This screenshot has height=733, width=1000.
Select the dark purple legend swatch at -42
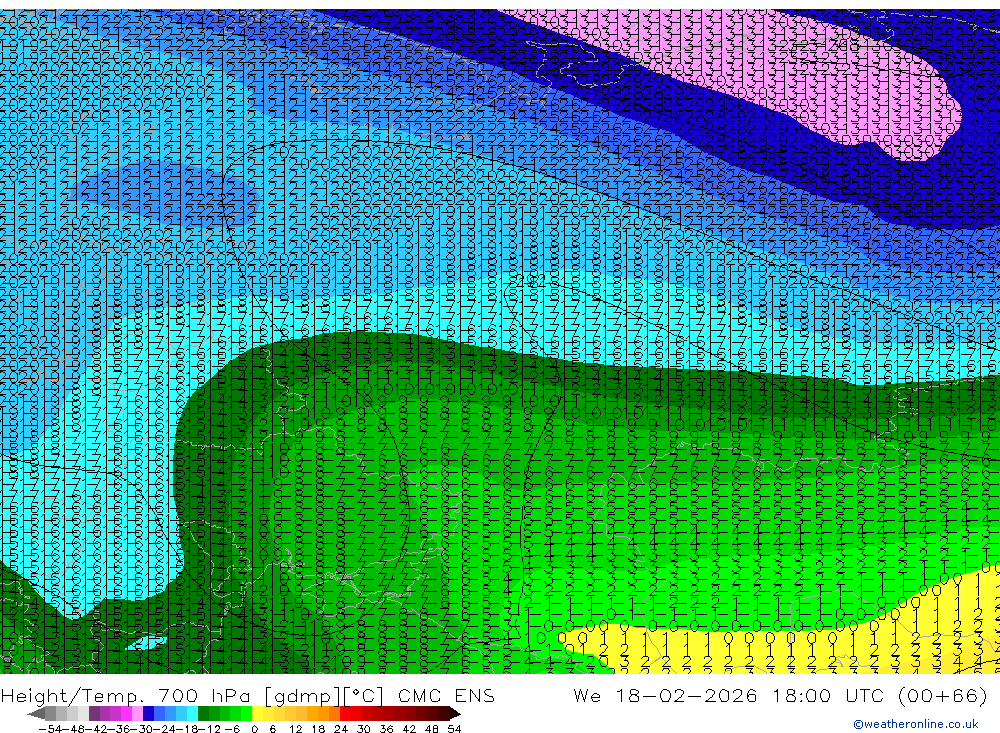click(x=94, y=714)
